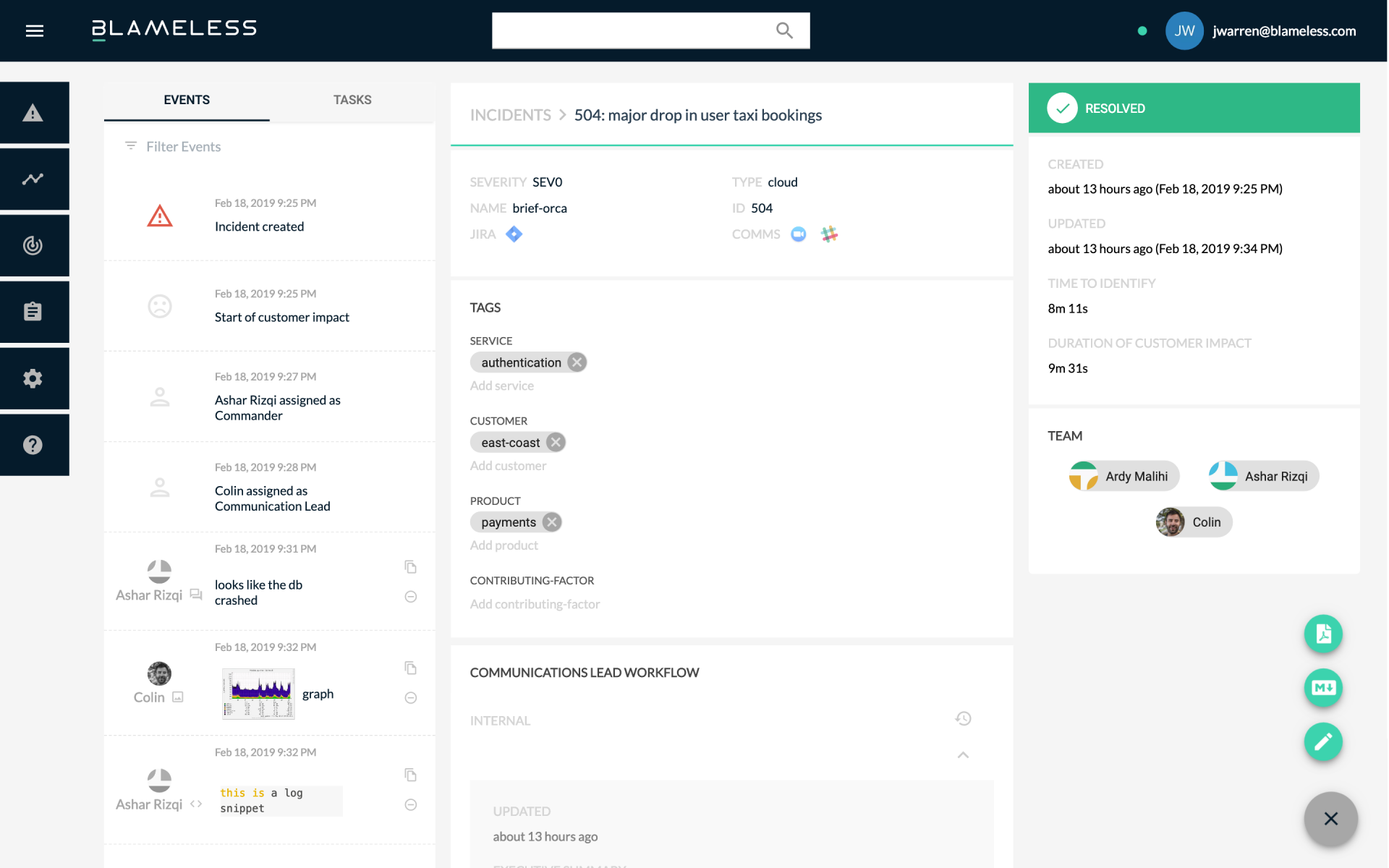Viewport: 1389px width, 868px height.
Task: Click the Filter Events lines icon
Action: point(131,146)
